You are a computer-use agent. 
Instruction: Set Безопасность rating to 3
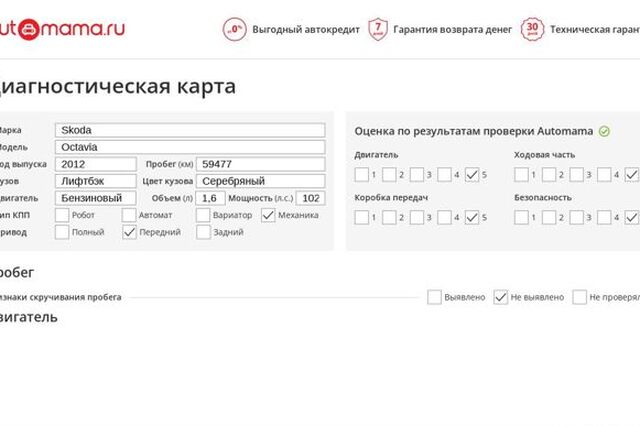click(x=576, y=217)
